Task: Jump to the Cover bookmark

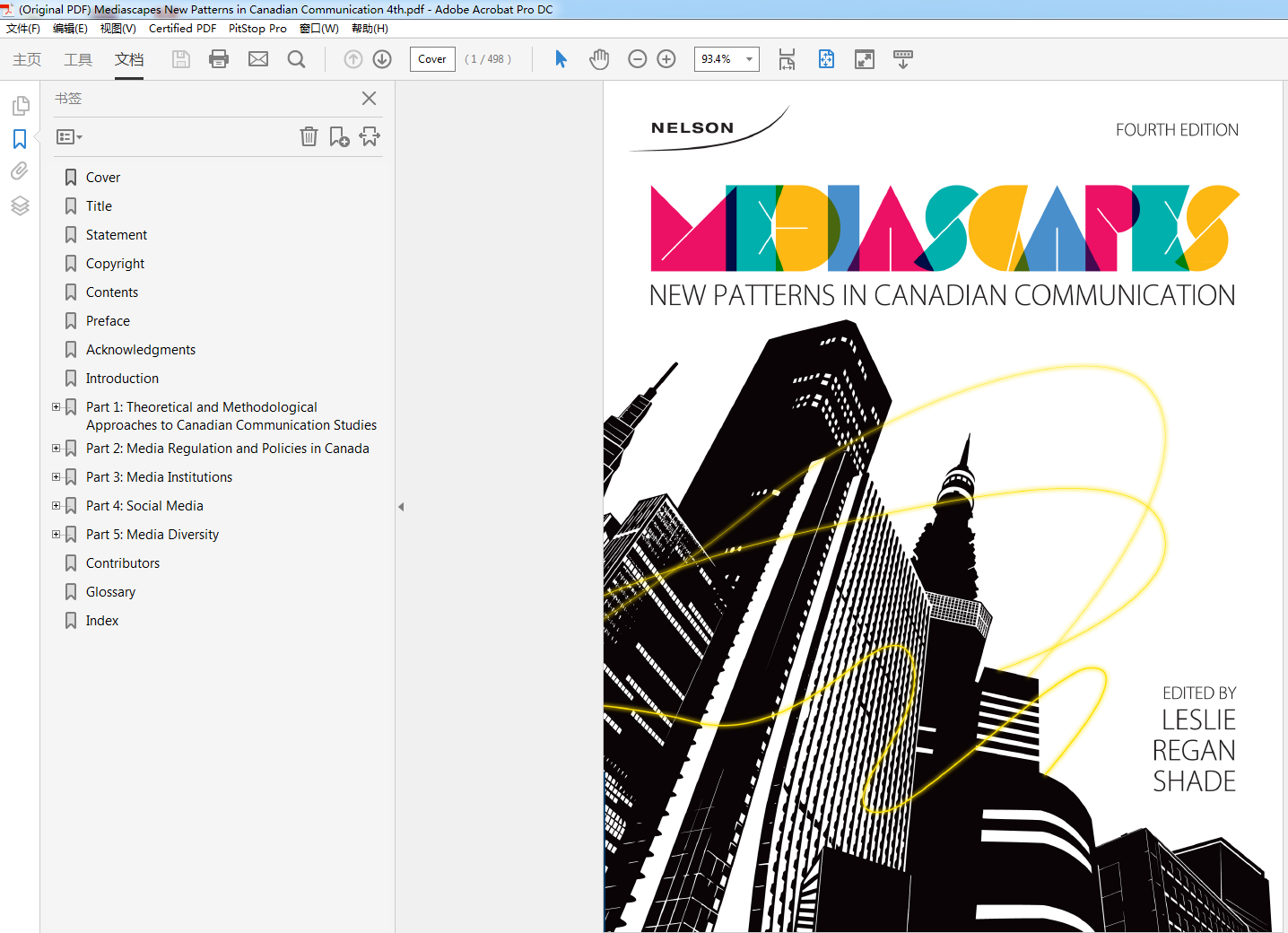Action: coord(103,178)
